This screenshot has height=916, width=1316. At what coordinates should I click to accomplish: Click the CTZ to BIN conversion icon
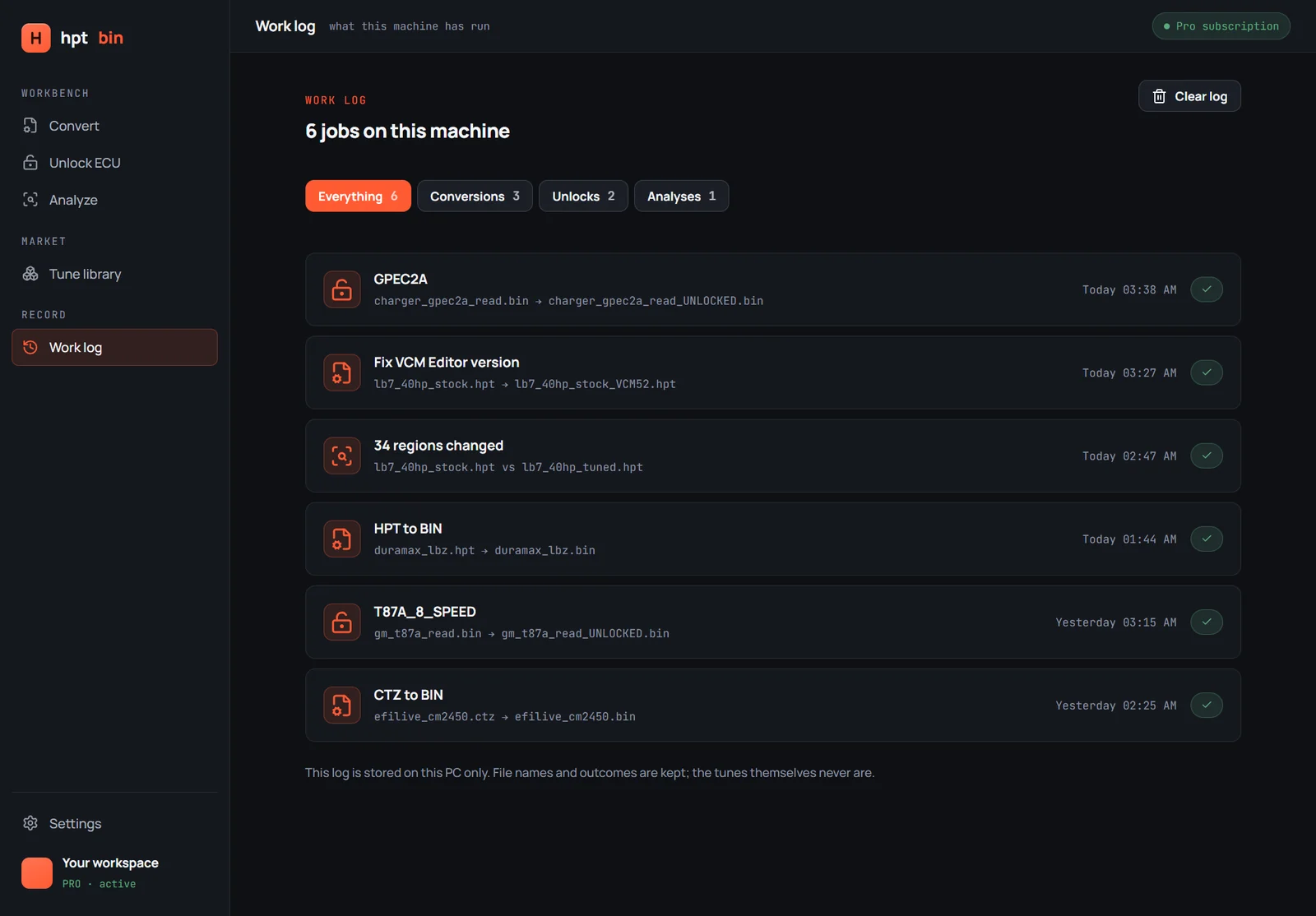pyautogui.click(x=342, y=705)
